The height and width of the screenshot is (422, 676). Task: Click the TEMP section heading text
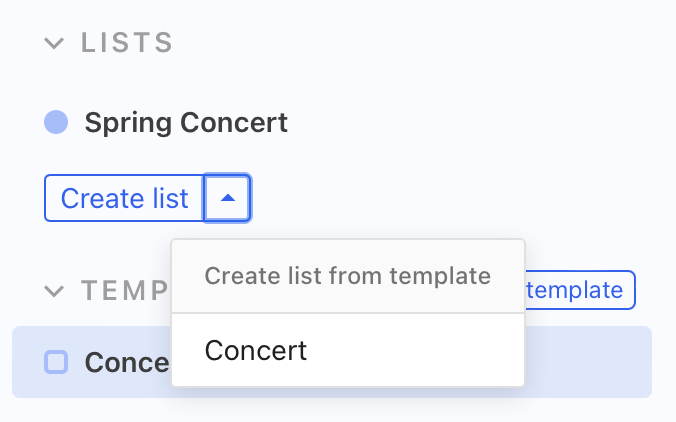click(124, 291)
